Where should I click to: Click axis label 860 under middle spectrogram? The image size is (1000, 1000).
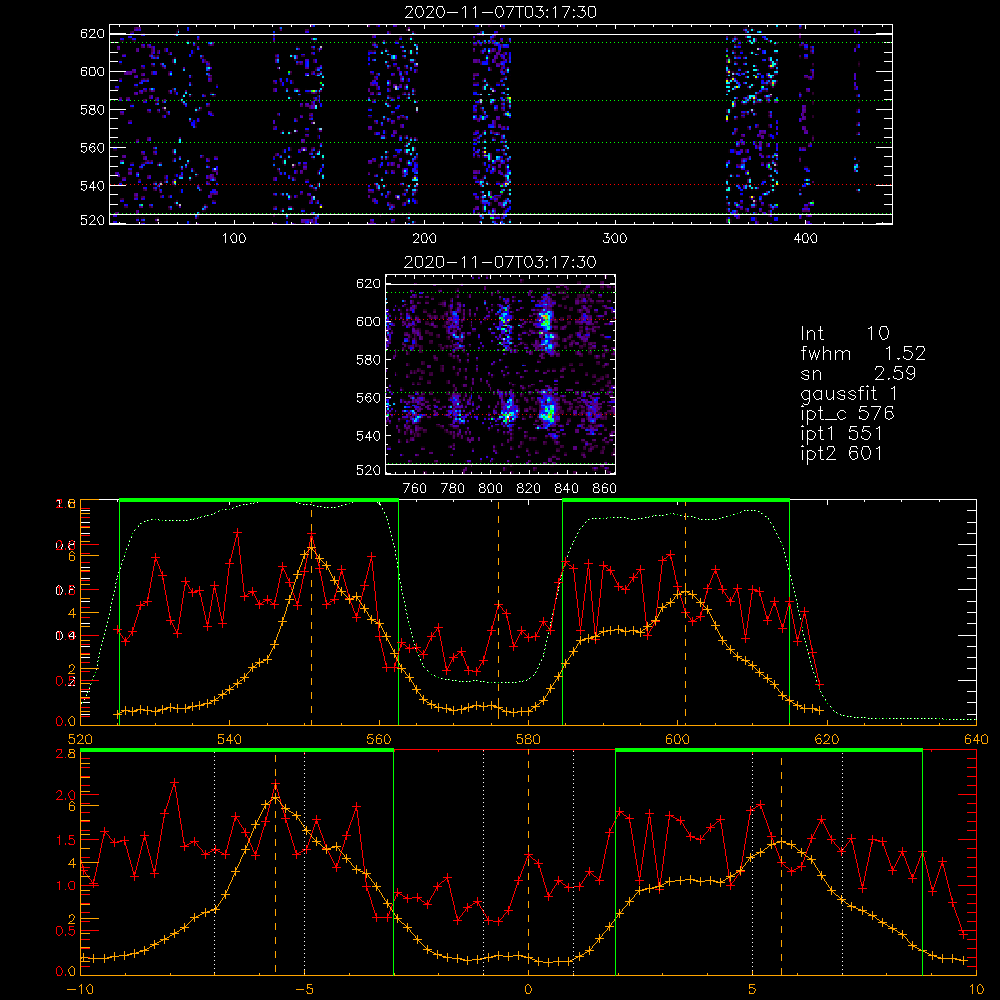604,489
